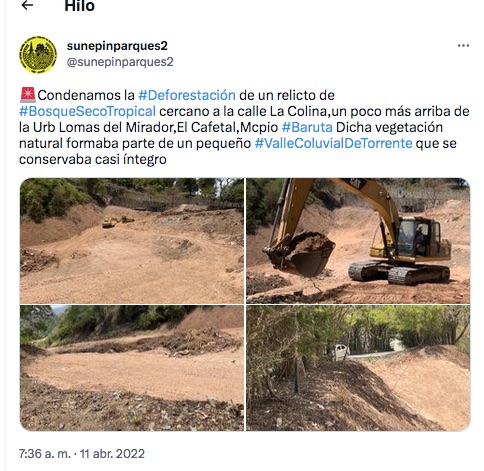Click the @sunepinparques2 handle
Image resolution: width=484 pixels, height=471 pixels.
(120, 62)
